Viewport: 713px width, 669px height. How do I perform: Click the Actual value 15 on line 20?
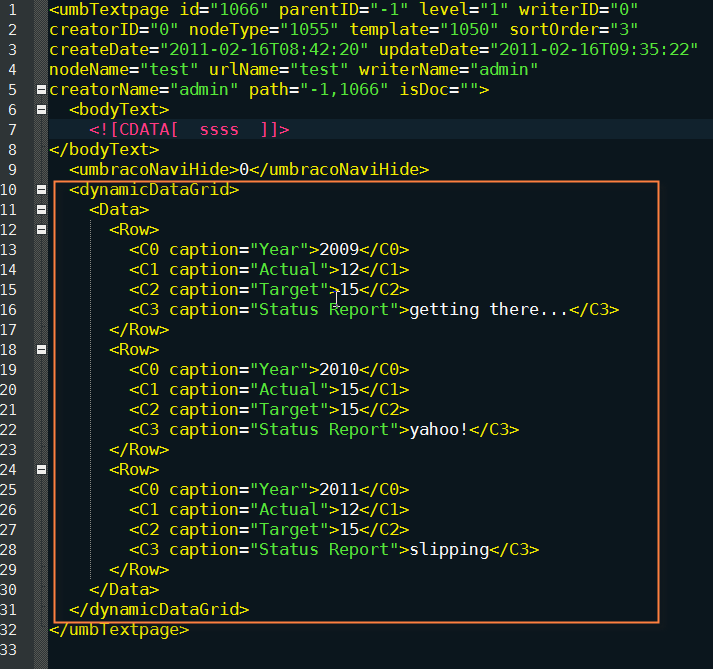349,390
